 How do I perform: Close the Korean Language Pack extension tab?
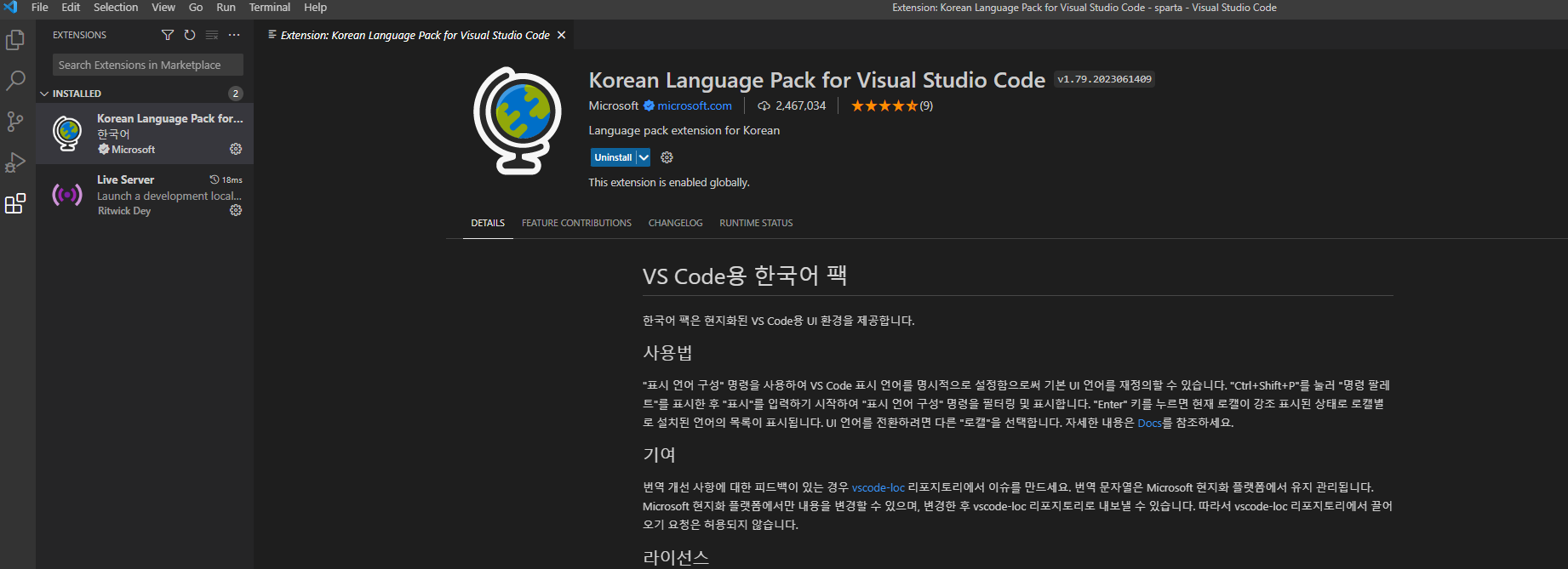561,35
